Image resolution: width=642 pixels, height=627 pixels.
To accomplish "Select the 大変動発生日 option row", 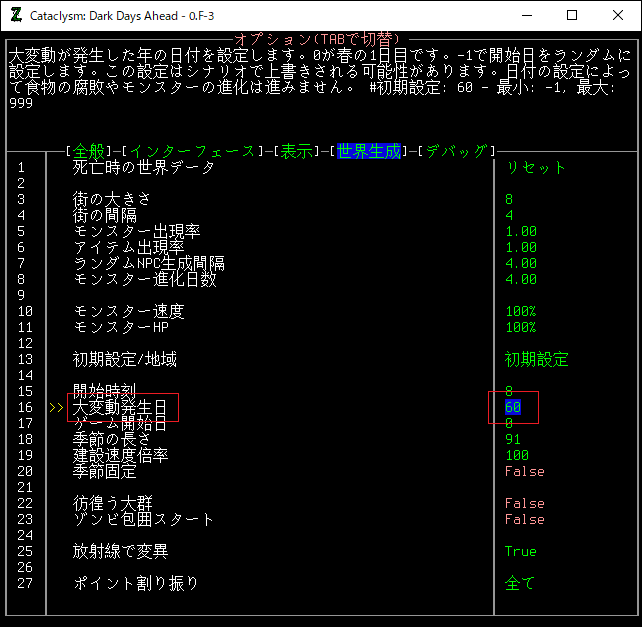I will pyautogui.click(x=120, y=407).
